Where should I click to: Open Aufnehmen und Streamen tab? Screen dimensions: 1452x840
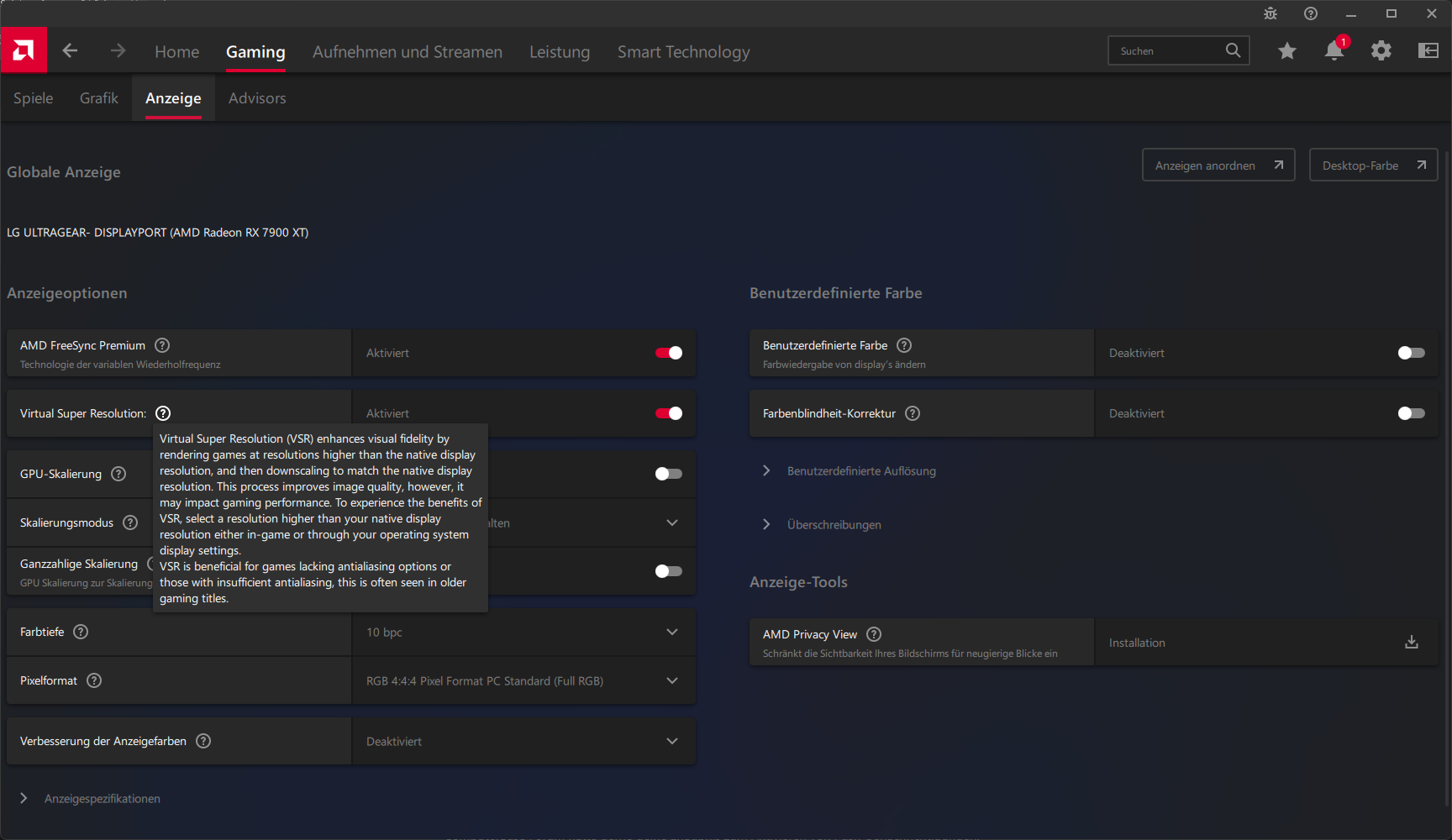tap(408, 52)
